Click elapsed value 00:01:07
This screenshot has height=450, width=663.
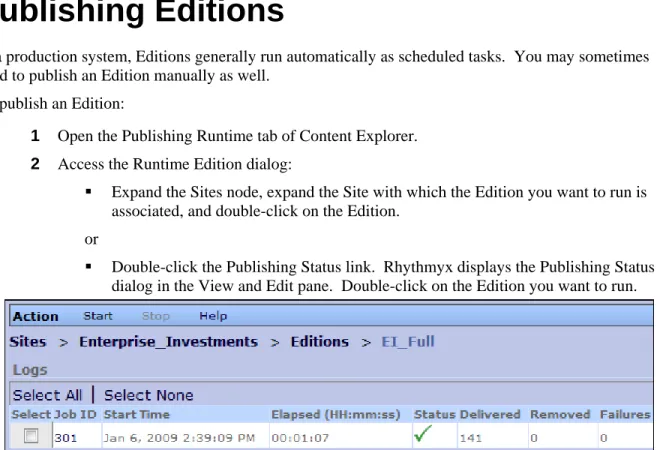300,438
